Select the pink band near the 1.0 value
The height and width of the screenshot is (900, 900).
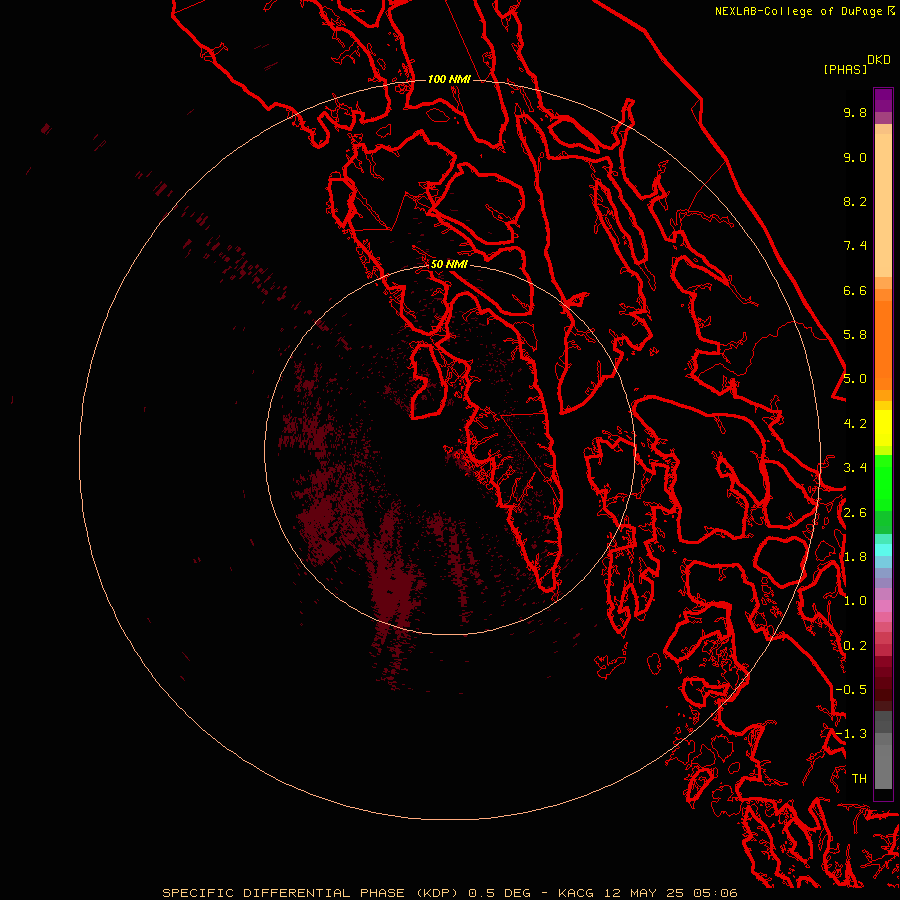883,606
